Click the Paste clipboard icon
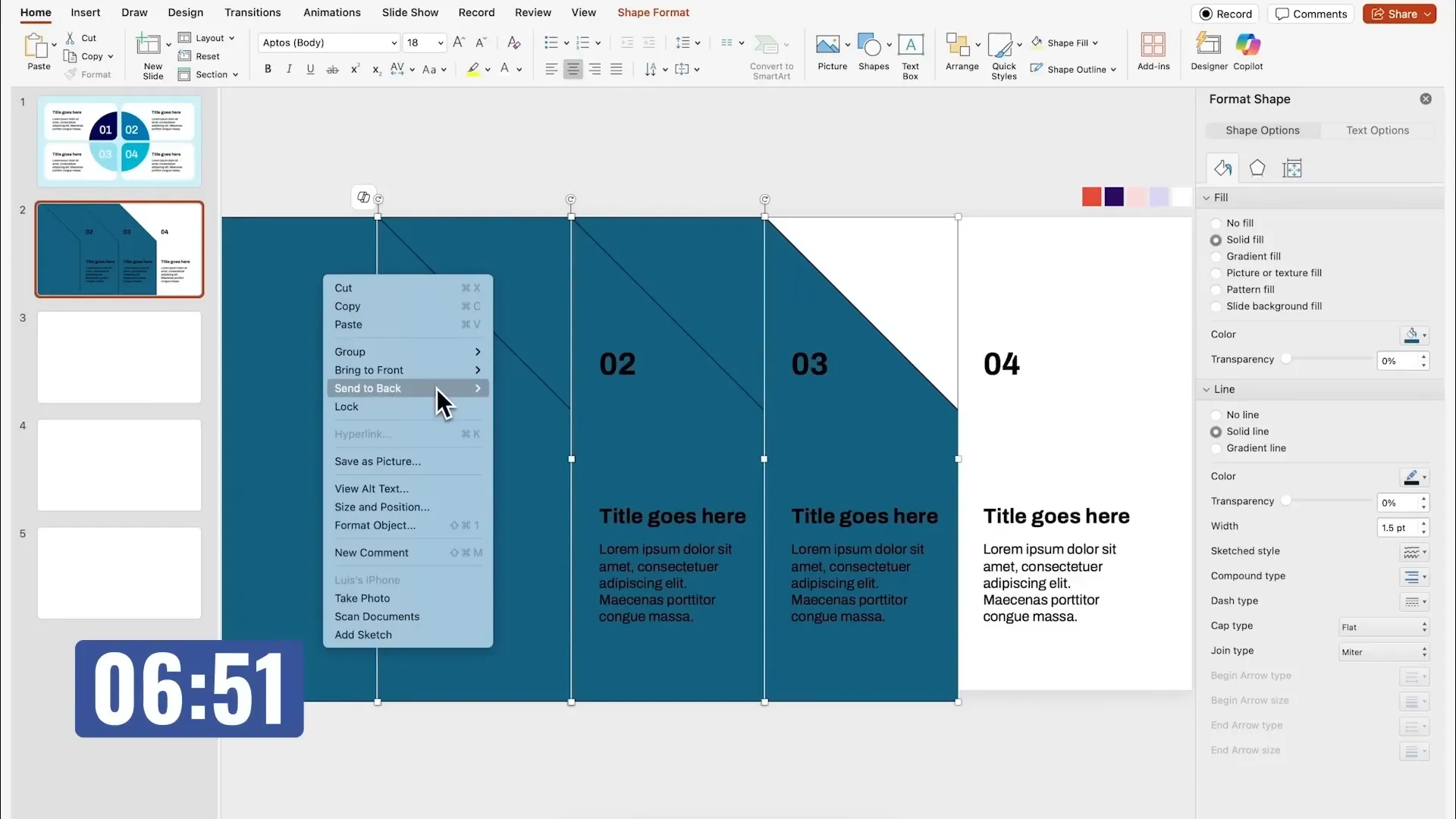The width and height of the screenshot is (1456, 819). coord(36,45)
